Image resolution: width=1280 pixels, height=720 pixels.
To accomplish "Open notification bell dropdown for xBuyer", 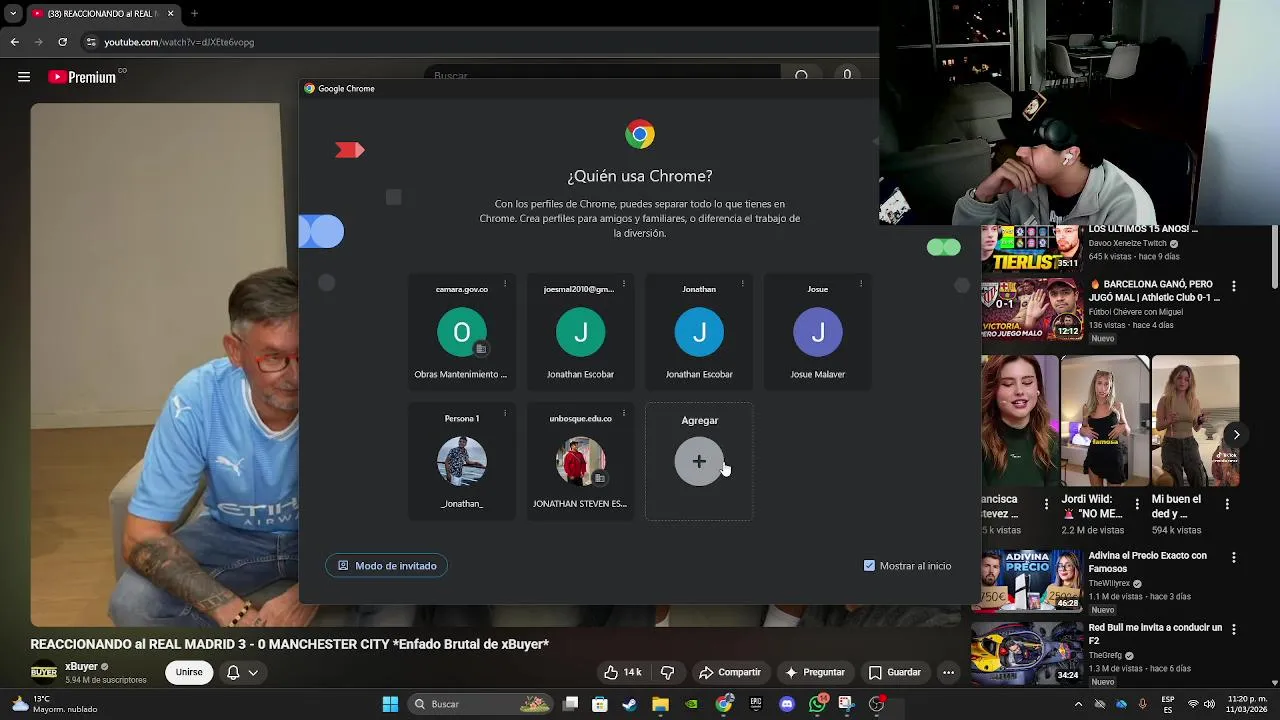I will pos(242,672).
